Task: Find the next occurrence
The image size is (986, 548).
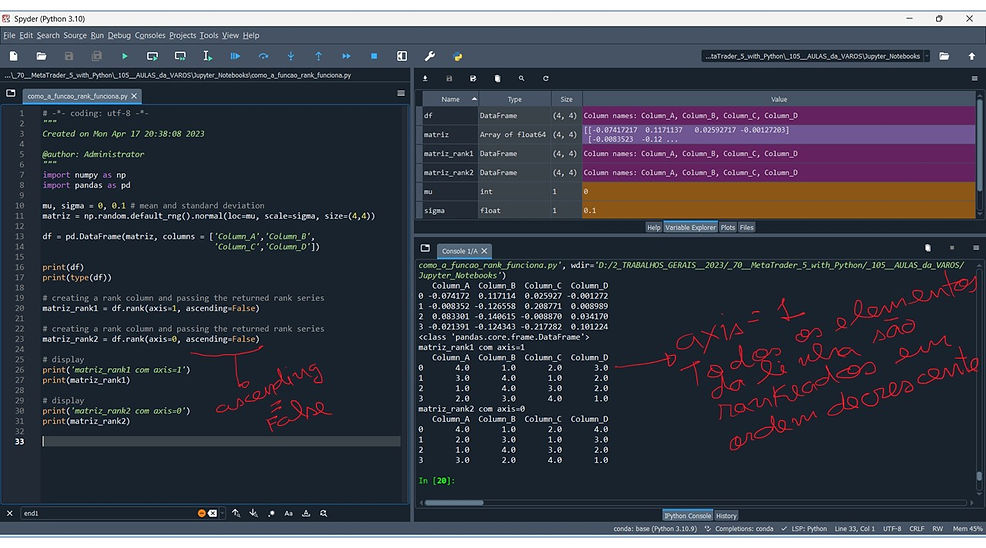Action: click(253, 513)
